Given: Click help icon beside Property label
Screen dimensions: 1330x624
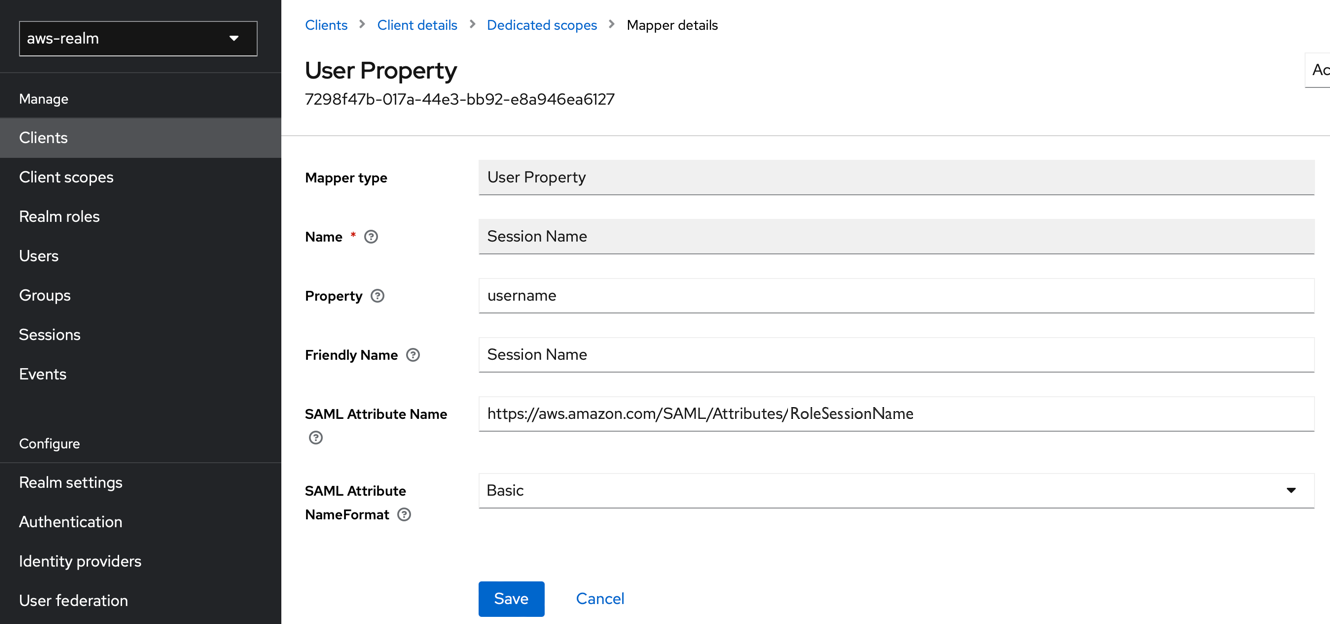Looking at the screenshot, I should click(x=377, y=296).
